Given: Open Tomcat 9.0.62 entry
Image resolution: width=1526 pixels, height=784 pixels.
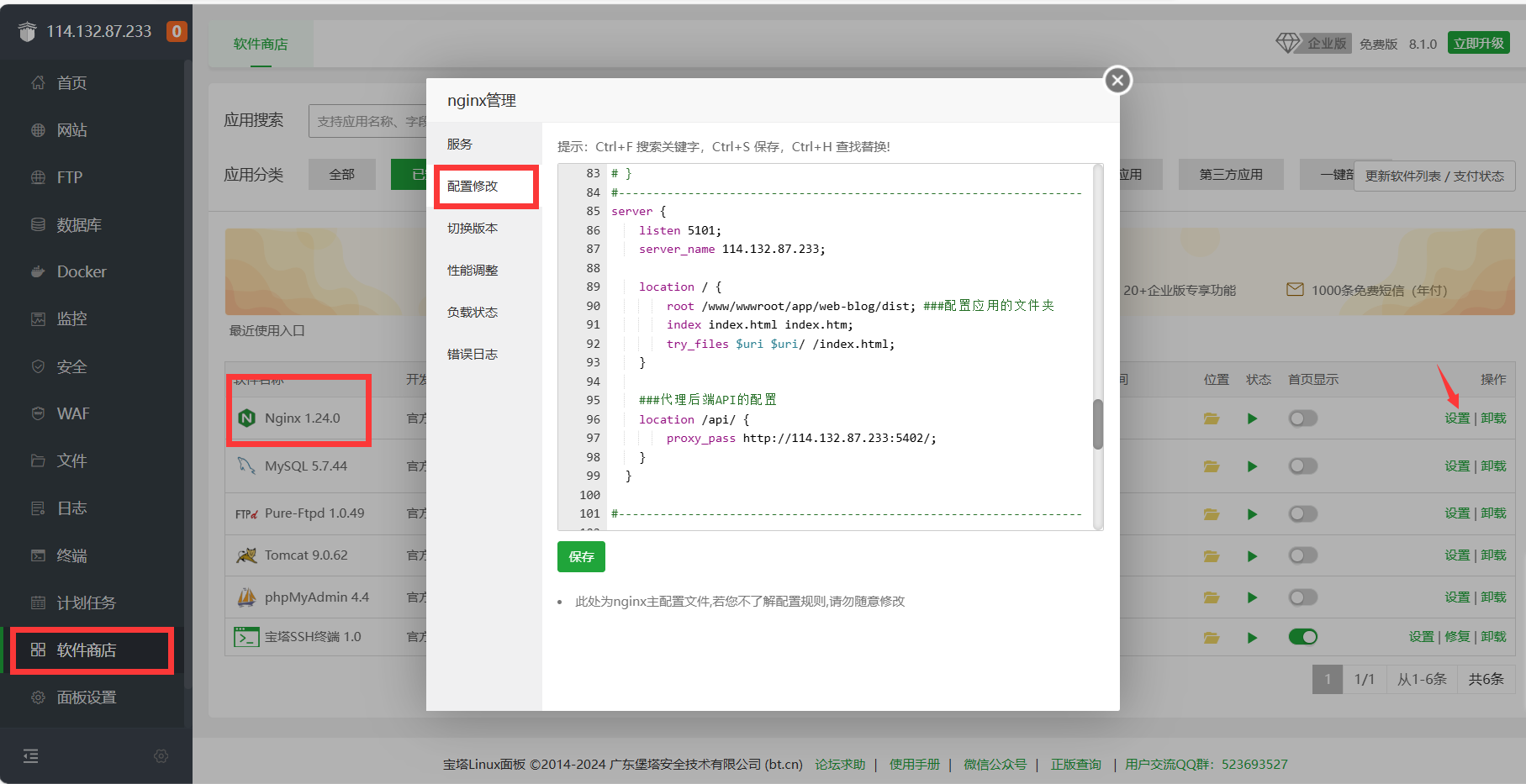Looking at the screenshot, I should 306,555.
